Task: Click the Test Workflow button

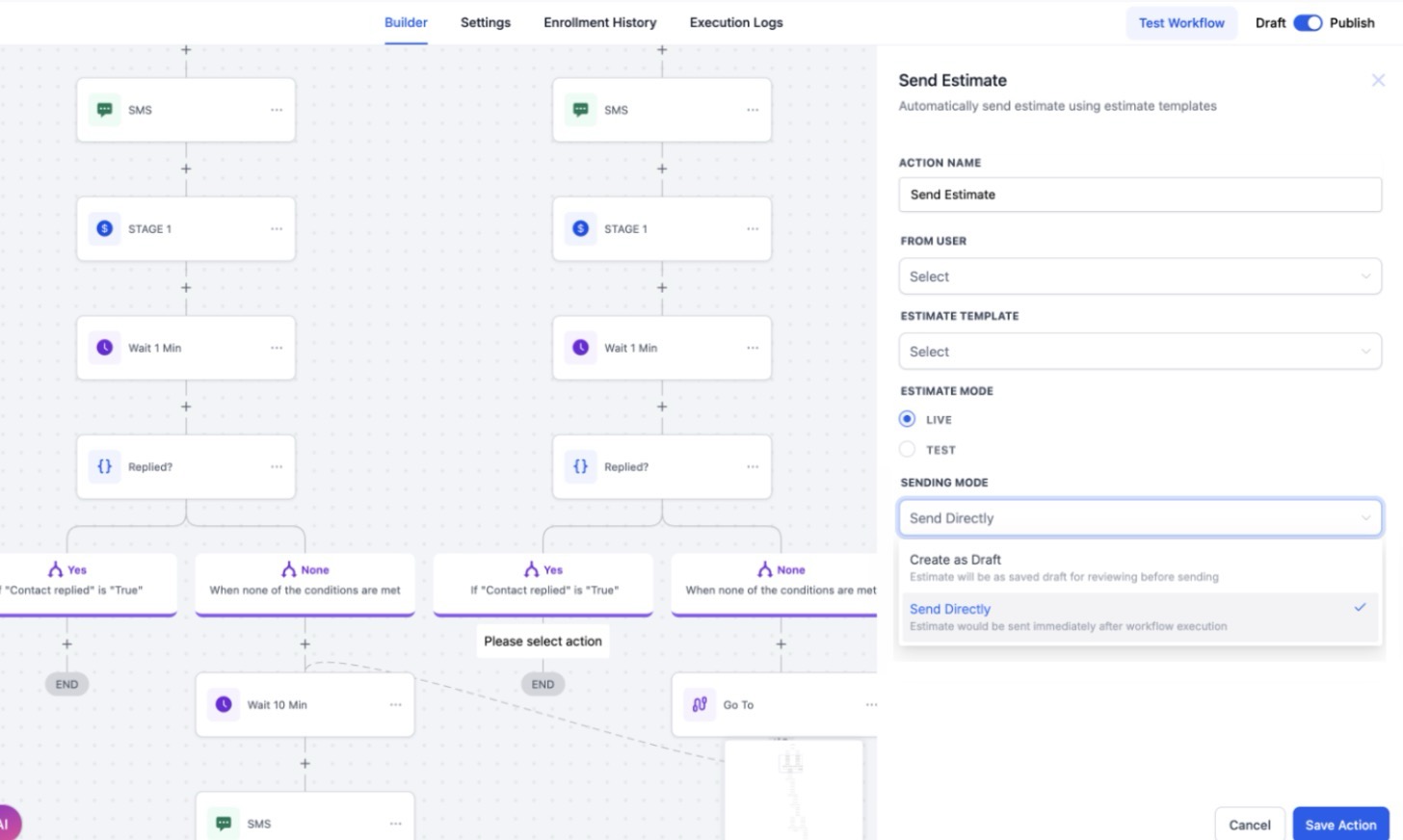Action: click(1180, 23)
